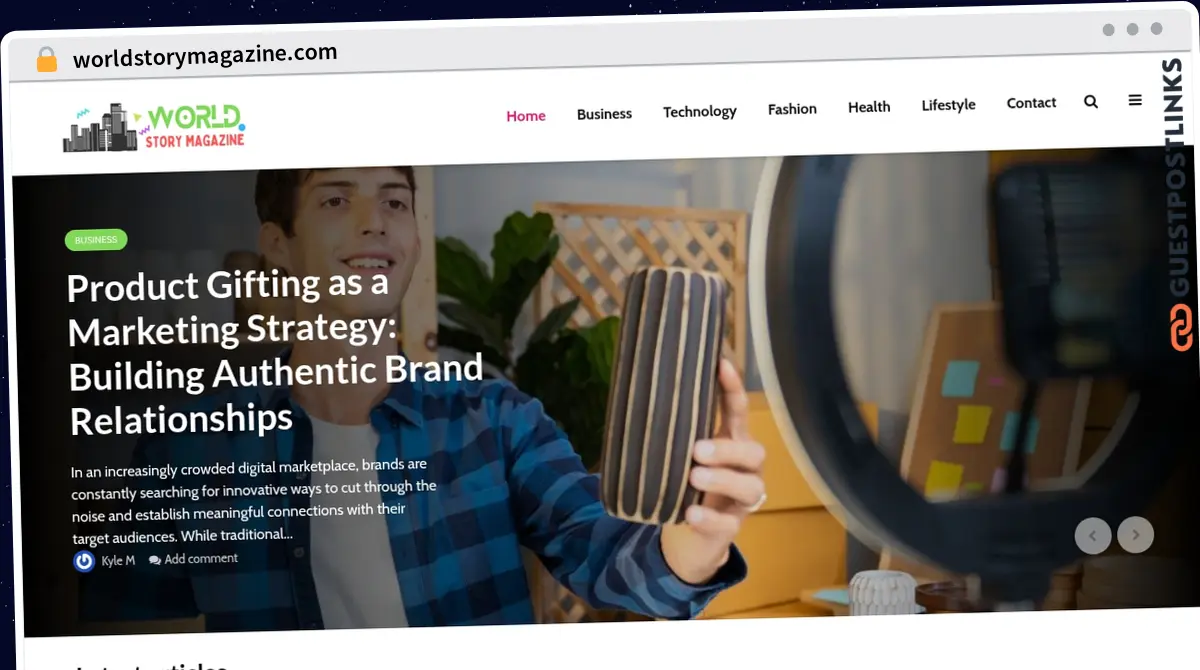Screen dimensions: 1200x670
Task: Click the World Story Magazine logo
Action: [x=154, y=128]
